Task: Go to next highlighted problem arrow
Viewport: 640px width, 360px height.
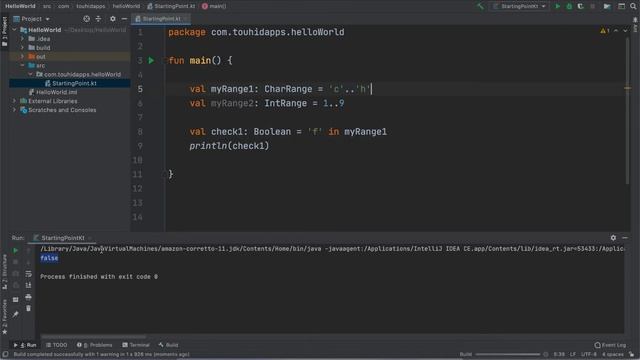Action: (x=625, y=31)
